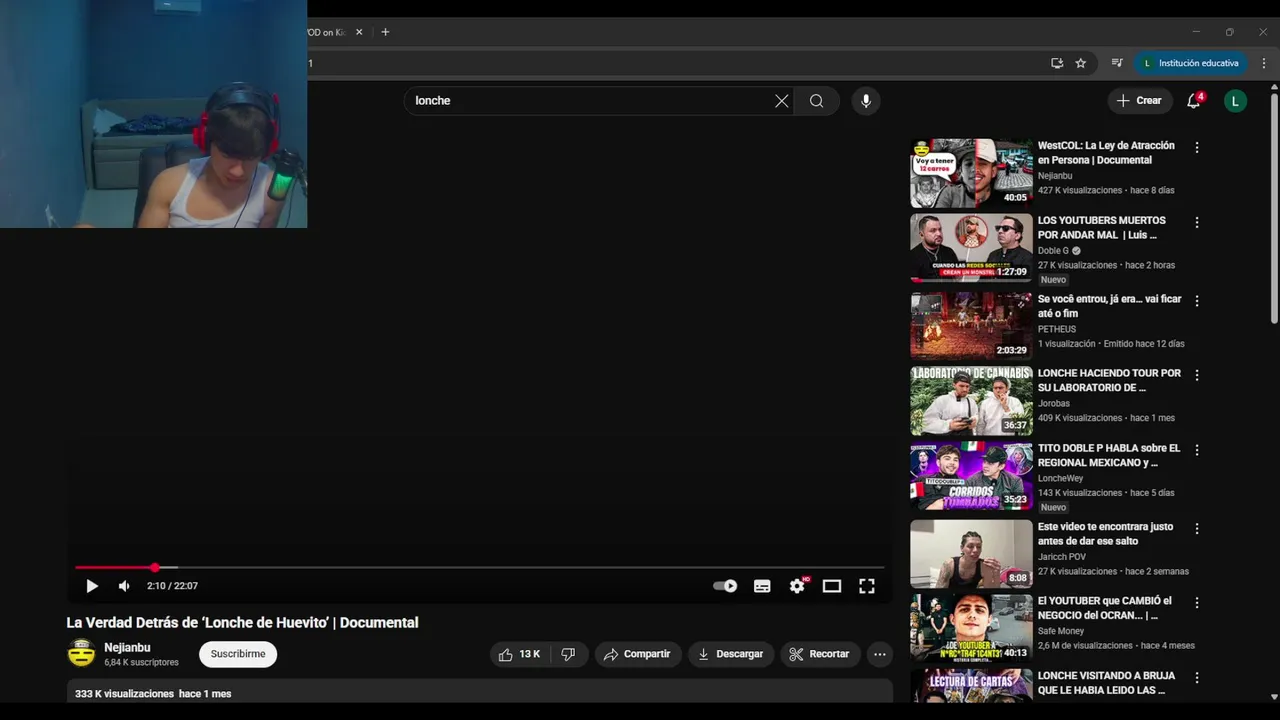Viewport: 1280px width, 720px height.
Task: Open a new browser tab
Action: (385, 32)
